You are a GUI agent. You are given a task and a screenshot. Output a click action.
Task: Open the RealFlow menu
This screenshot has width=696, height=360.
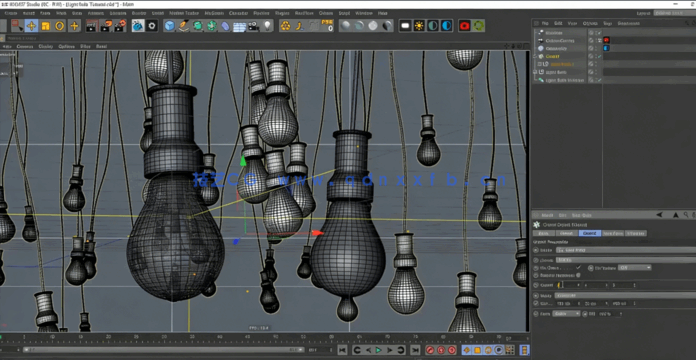(304, 13)
